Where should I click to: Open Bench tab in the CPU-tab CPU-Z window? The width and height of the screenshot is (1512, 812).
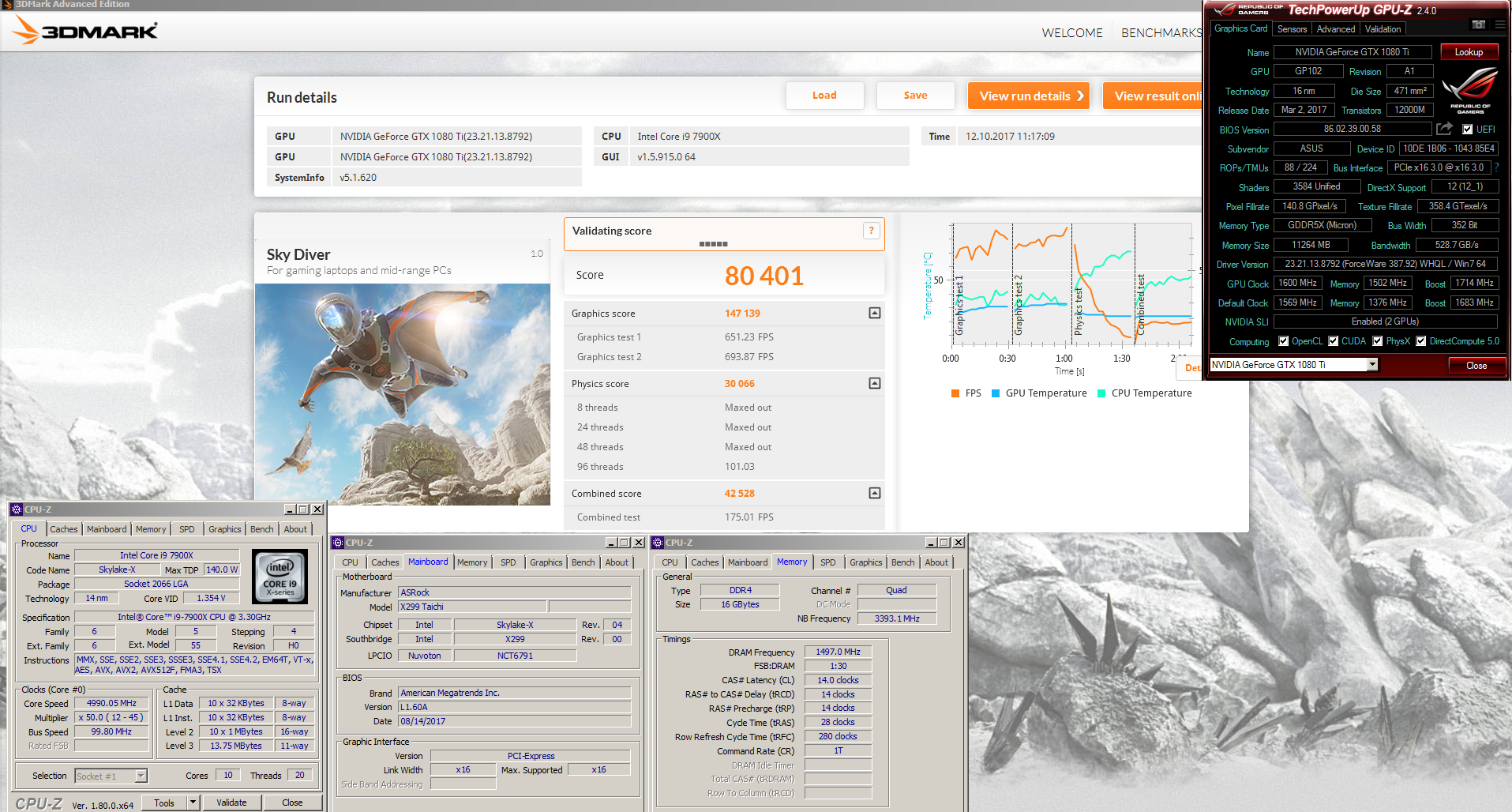tap(262, 529)
